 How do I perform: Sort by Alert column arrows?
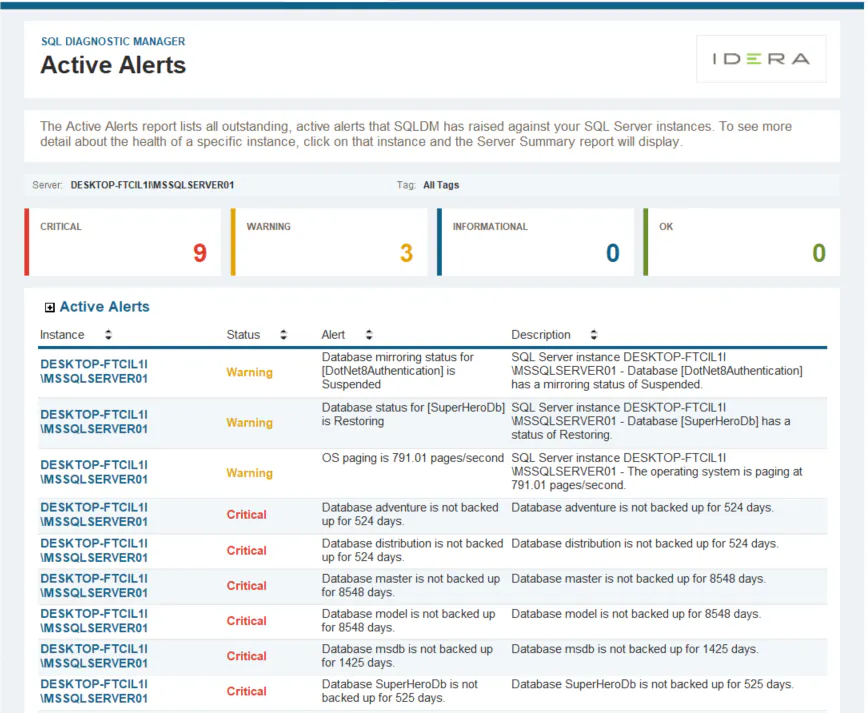pyautogui.click(x=369, y=335)
